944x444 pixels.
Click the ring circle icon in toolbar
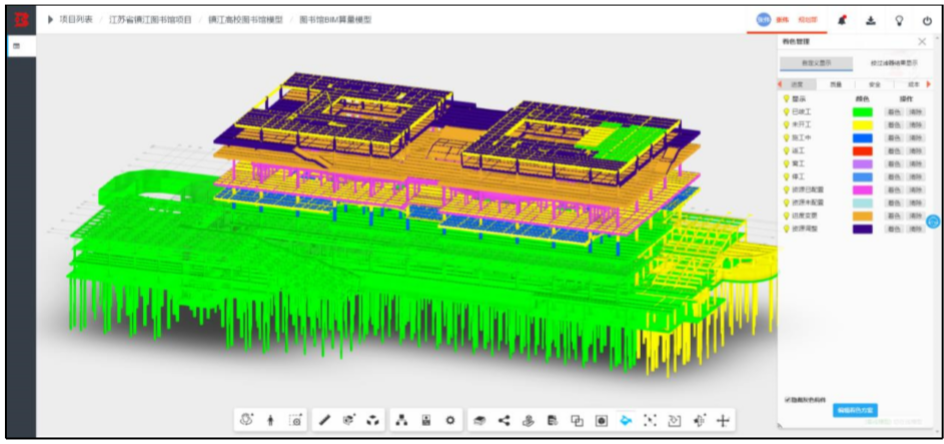pos(450,421)
